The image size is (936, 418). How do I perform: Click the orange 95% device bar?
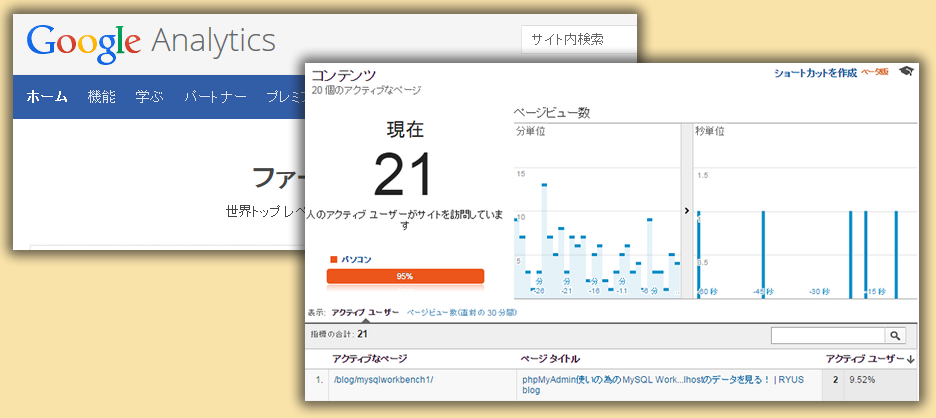(405, 276)
